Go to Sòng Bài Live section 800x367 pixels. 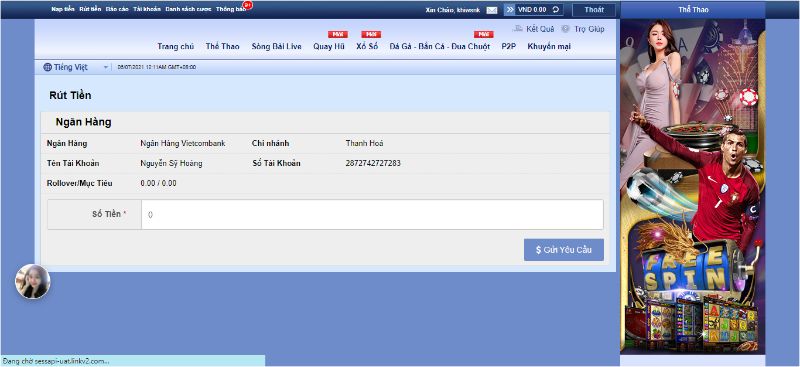click(x=276, y=46)
